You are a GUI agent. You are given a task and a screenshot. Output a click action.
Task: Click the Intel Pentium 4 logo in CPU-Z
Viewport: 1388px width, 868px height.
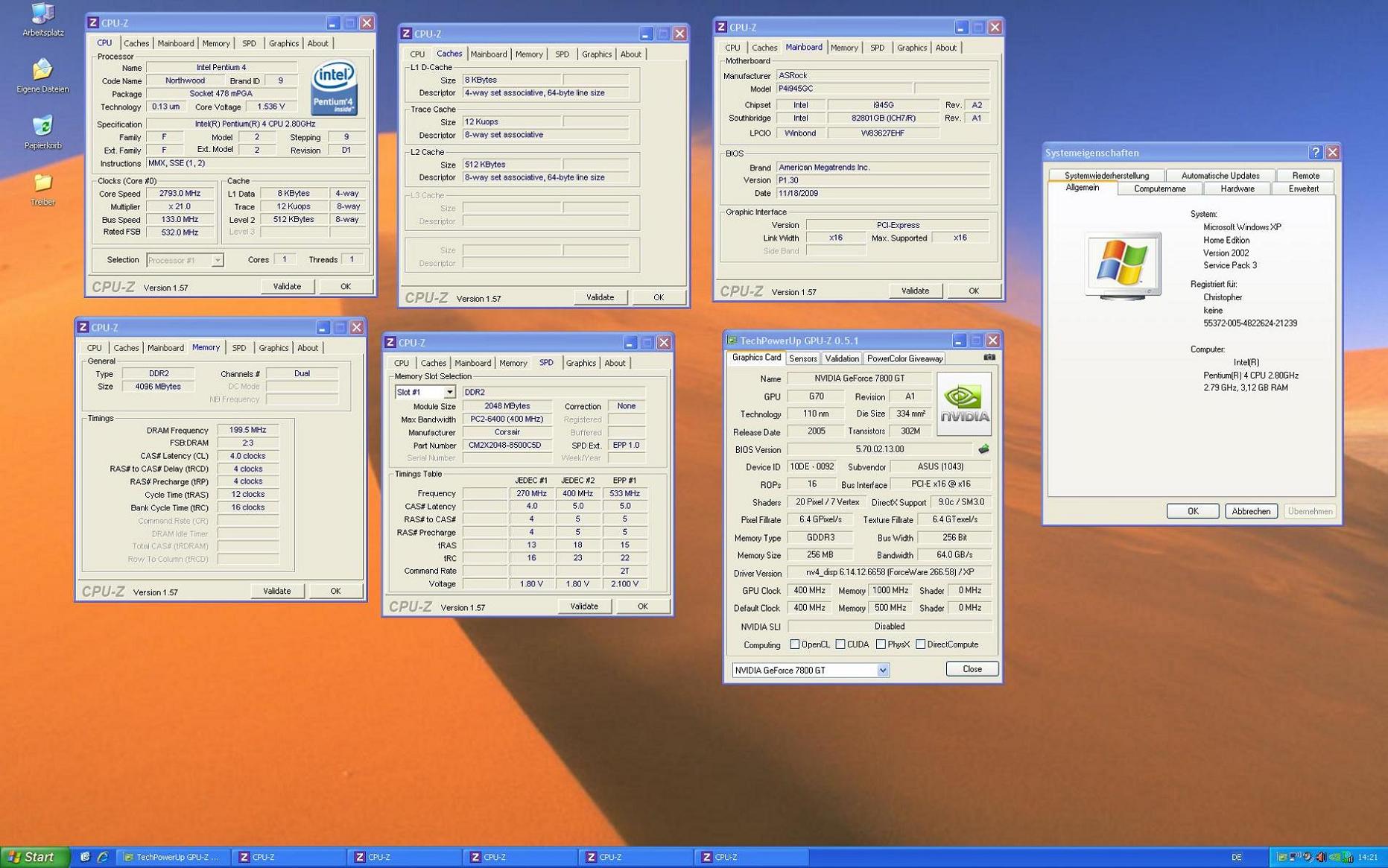tap(334, 88)
